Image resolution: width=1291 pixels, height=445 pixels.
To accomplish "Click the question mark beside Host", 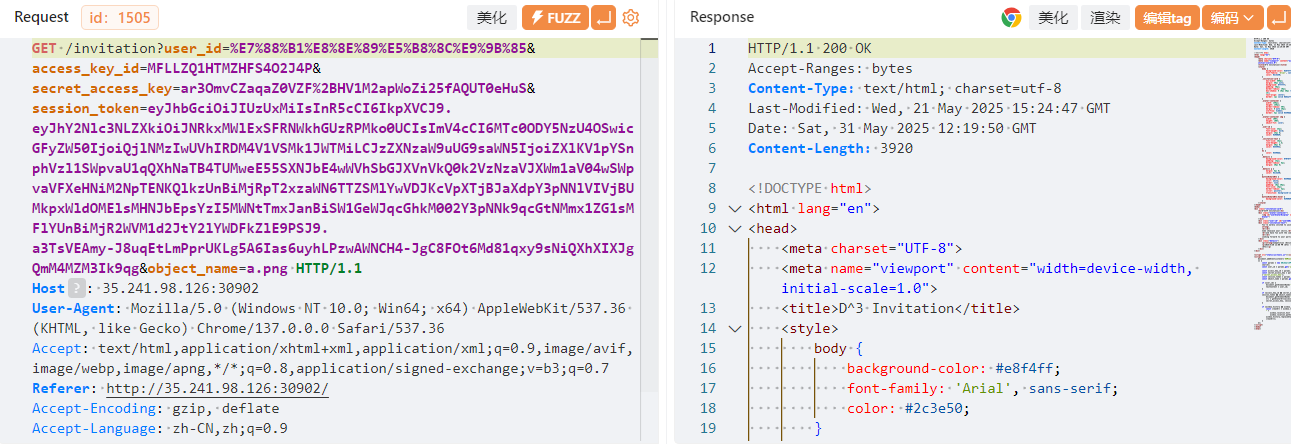I will (x=72, y=289).
